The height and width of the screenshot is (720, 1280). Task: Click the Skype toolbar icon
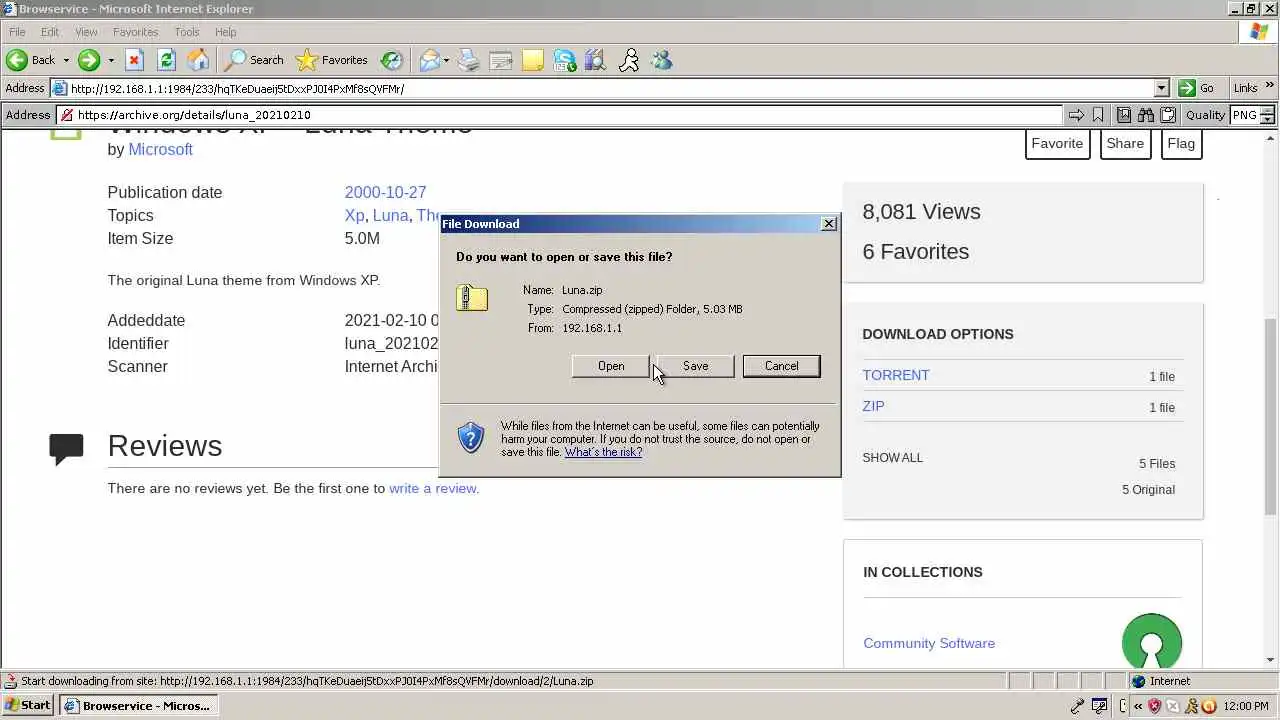565,60
